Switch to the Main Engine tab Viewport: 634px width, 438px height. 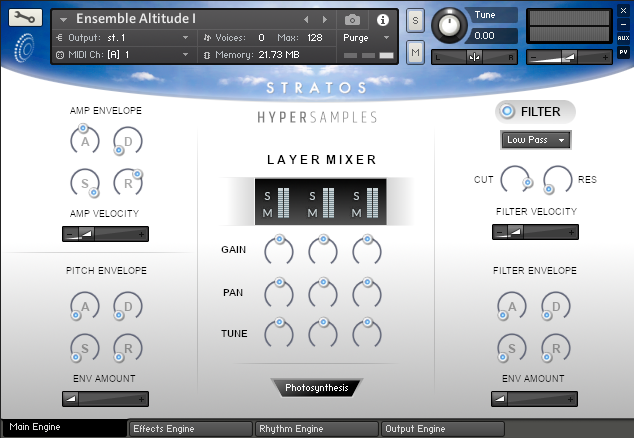[x=65, y=428]
